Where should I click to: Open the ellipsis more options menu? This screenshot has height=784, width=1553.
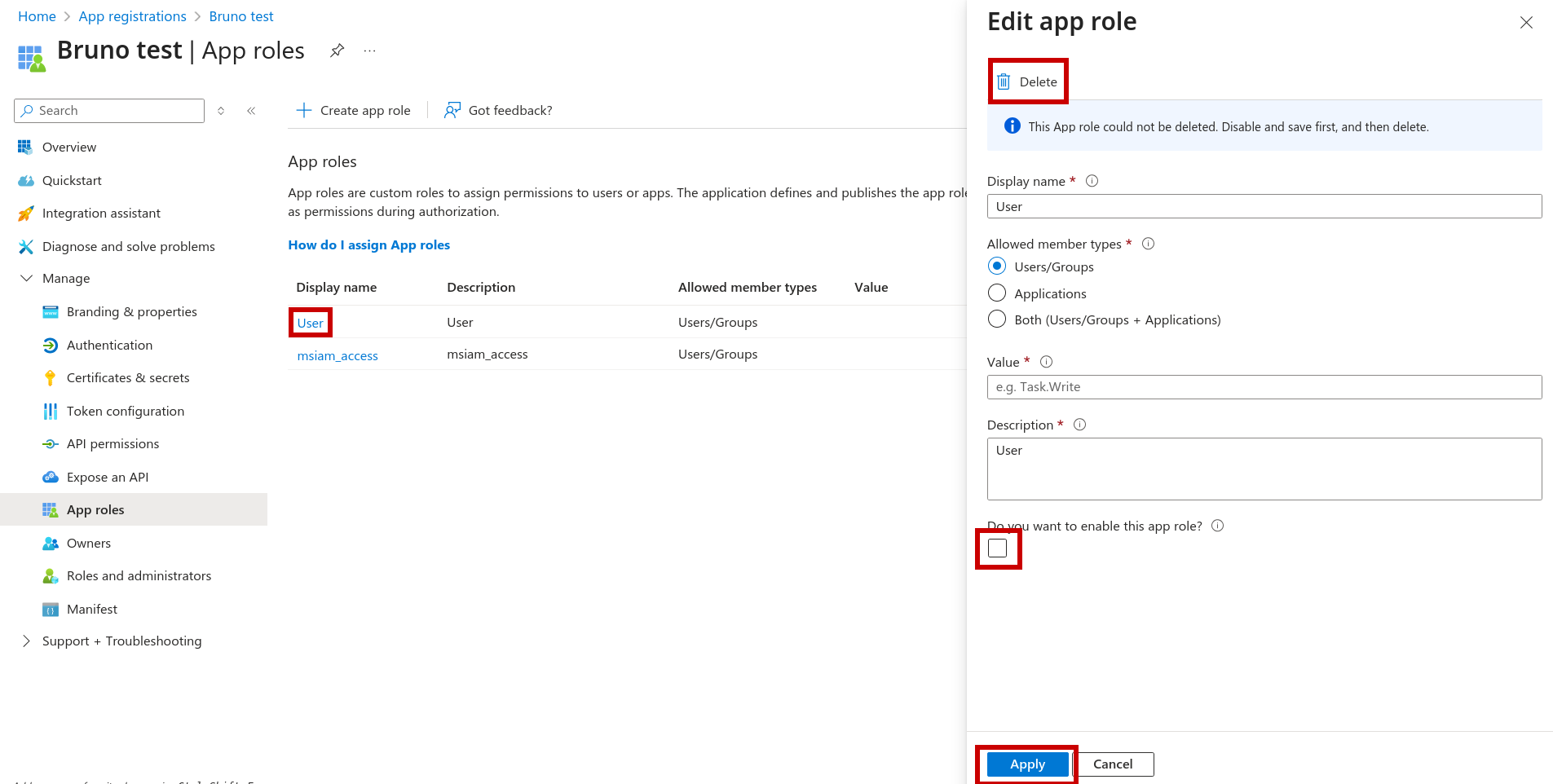[x=370, y=51]
